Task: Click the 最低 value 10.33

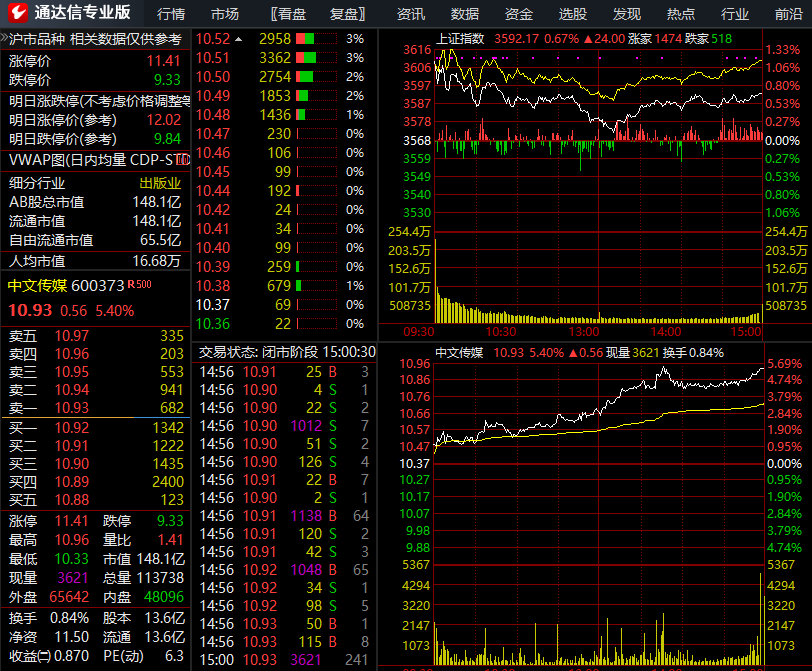Action: click(x=71, y=559)
